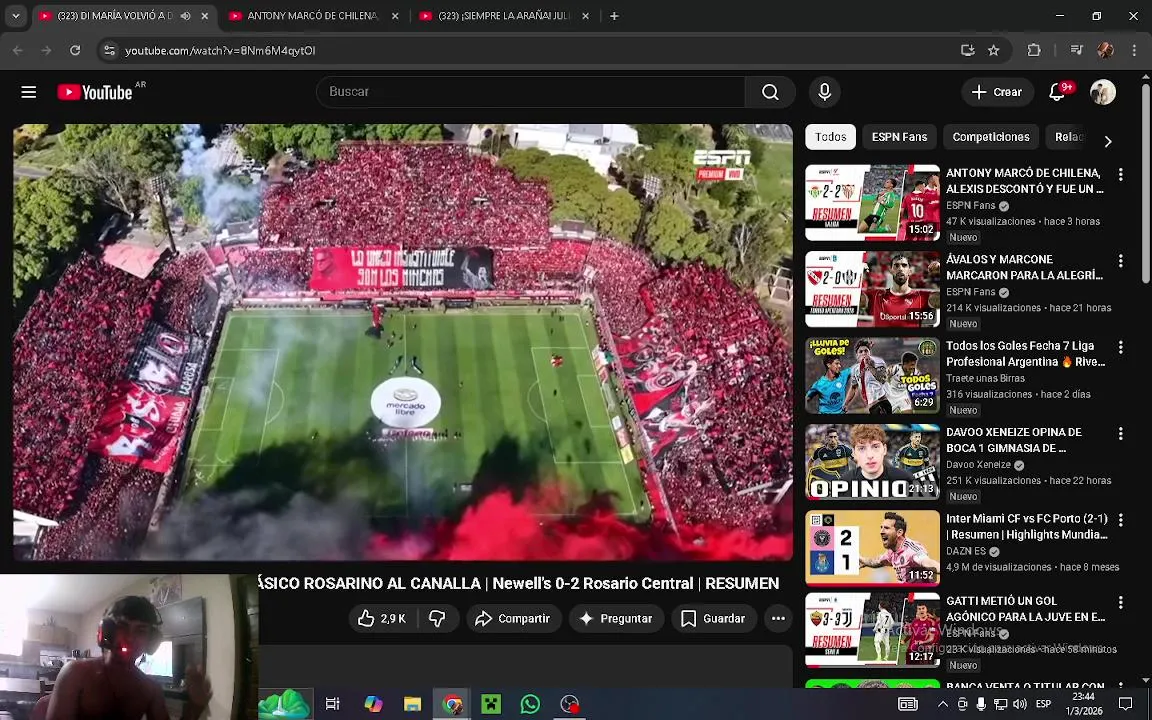Screen dimensions: 1152x720
Task: Open a new browser tab
Action: click(614, 15)
